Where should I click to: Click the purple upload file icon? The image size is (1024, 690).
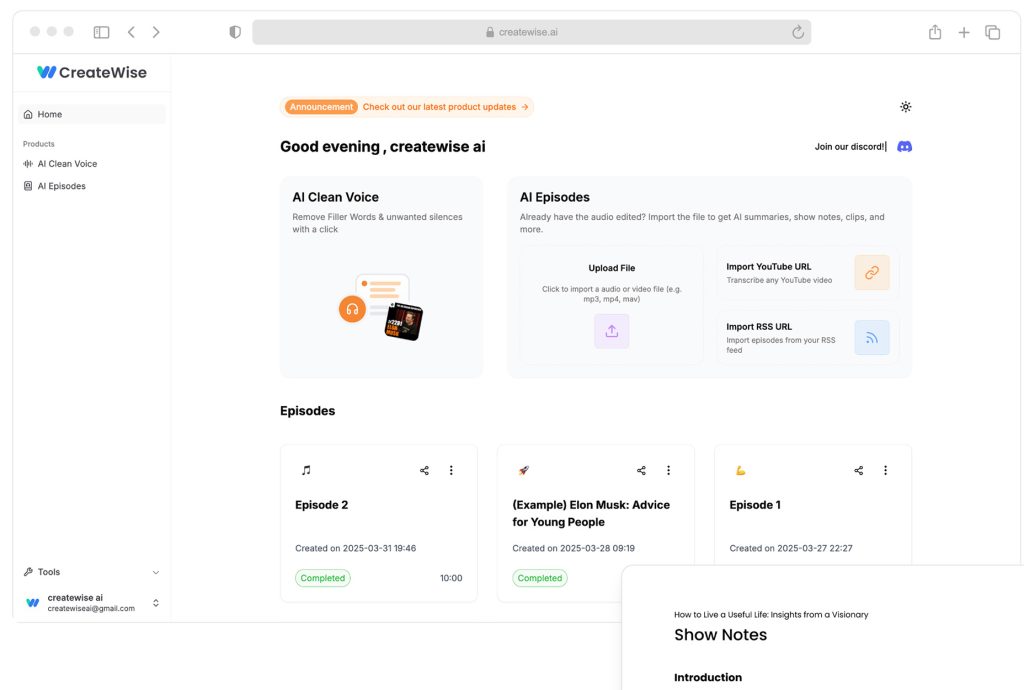click(x=612, y=331)
